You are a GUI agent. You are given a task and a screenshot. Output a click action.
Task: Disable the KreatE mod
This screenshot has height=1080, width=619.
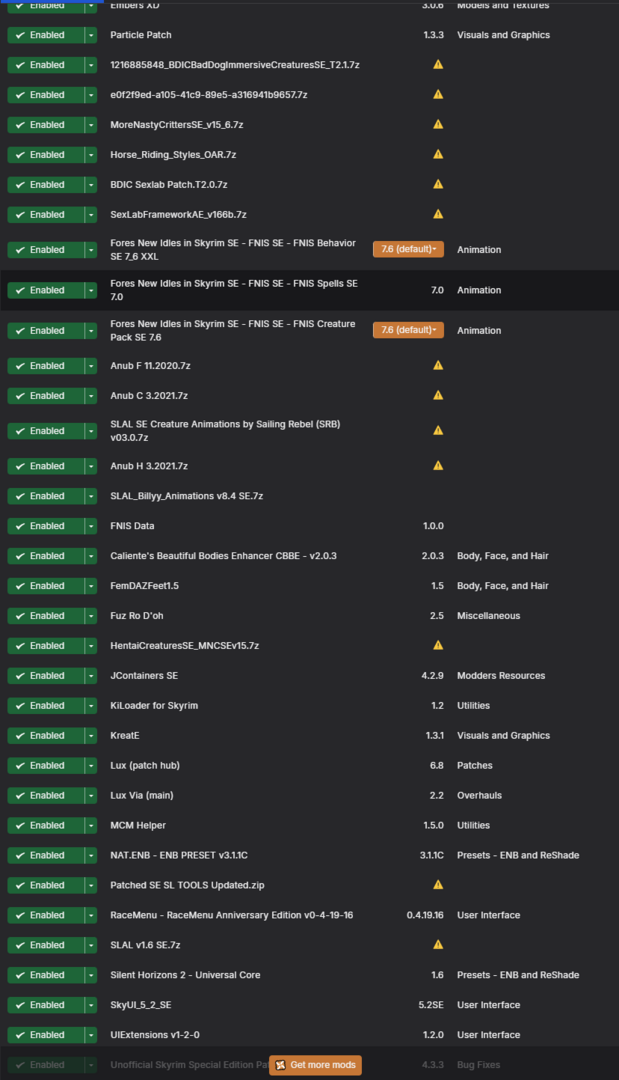point(45,736)
